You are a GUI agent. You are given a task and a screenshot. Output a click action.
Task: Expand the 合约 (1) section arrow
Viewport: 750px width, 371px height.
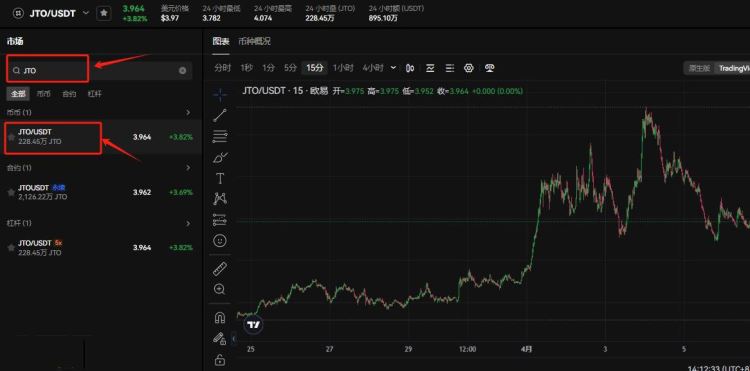pyautogui.click(x=188, y=168)
